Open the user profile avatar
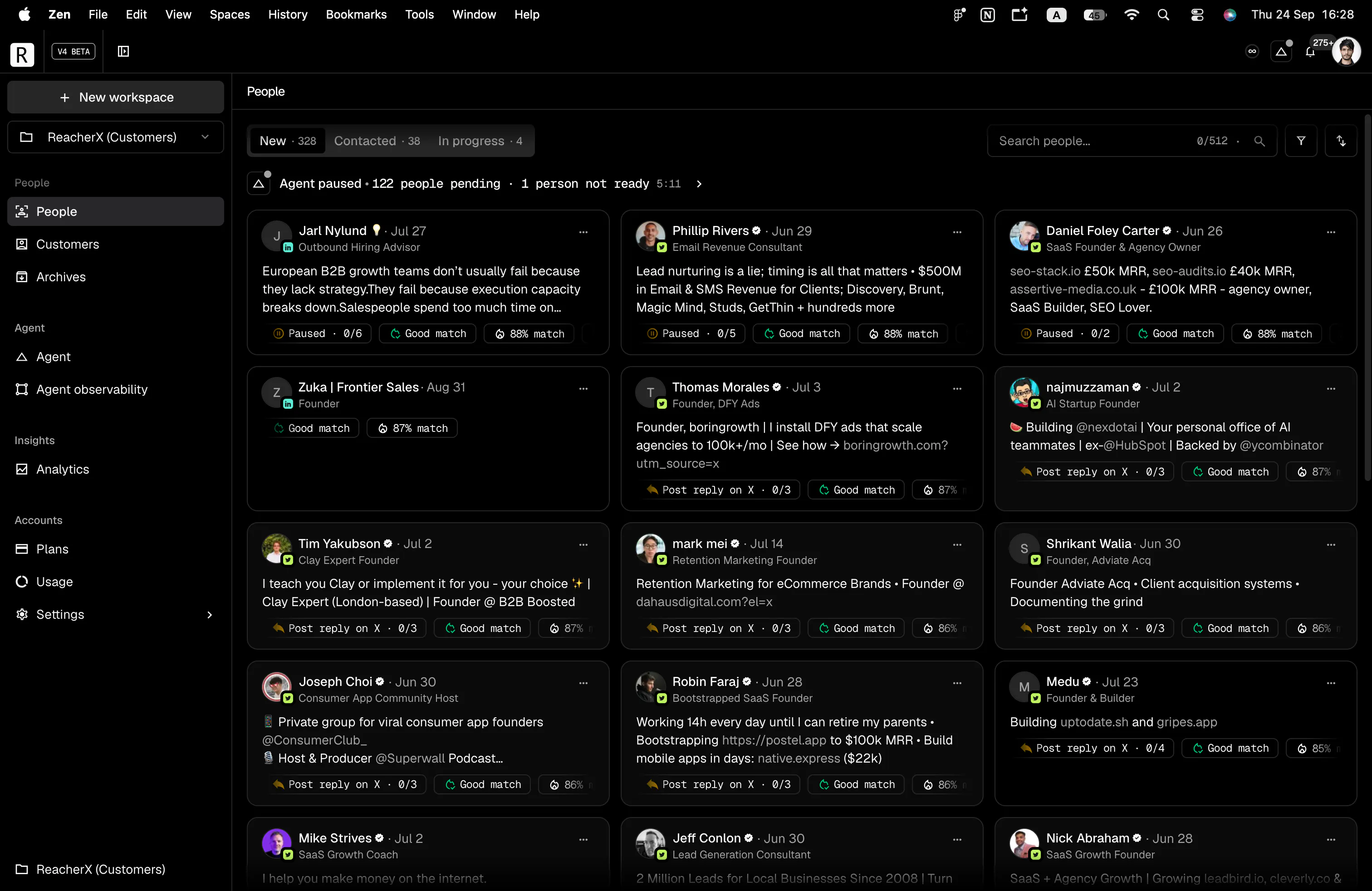This screenshot has height=891, width=1372. [1347, 51]
